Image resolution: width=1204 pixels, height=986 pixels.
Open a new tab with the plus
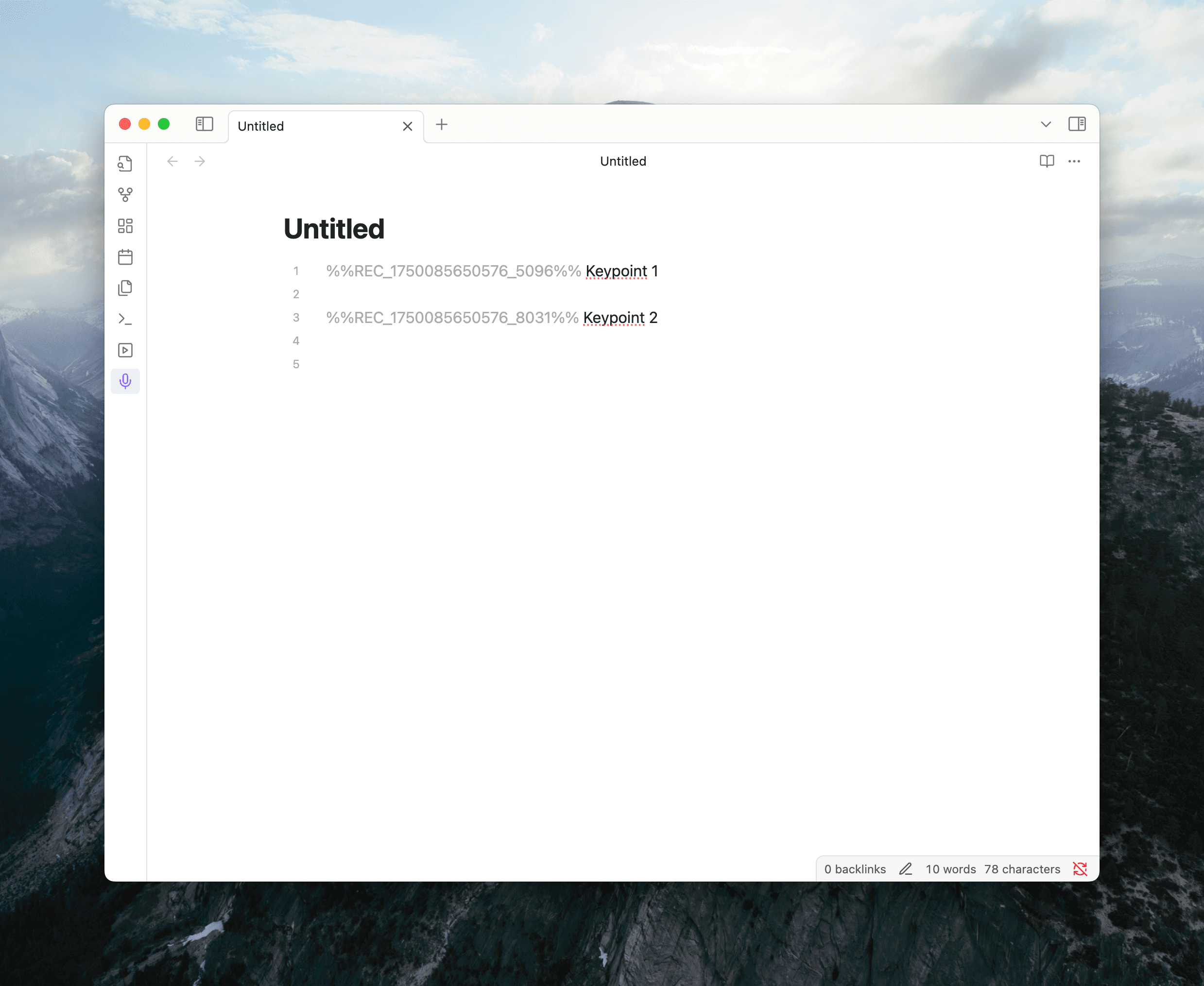pos(442,125)
